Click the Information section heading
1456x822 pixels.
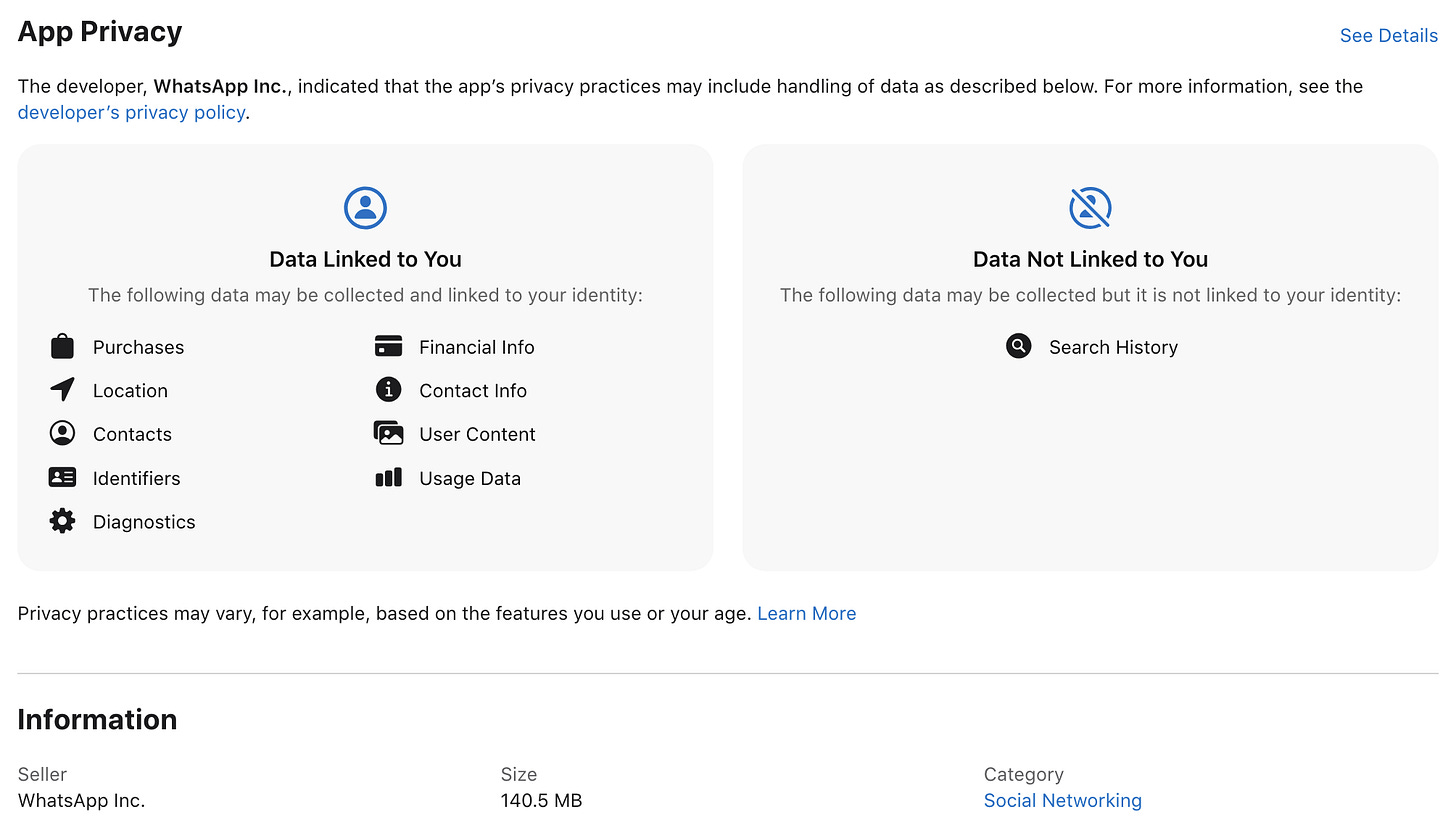point(97,719)
